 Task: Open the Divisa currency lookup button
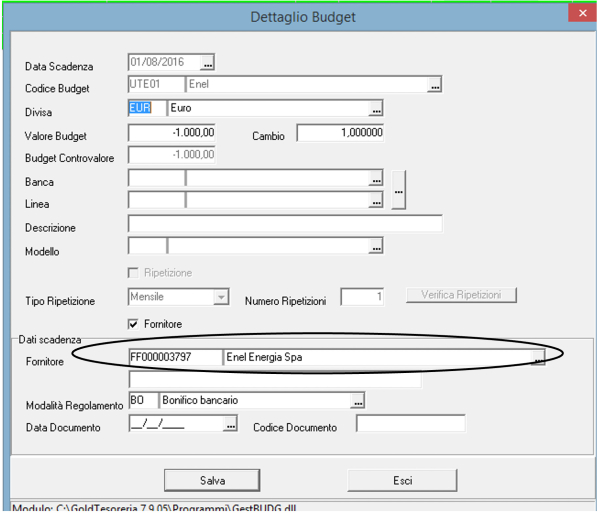click(376, 108)
